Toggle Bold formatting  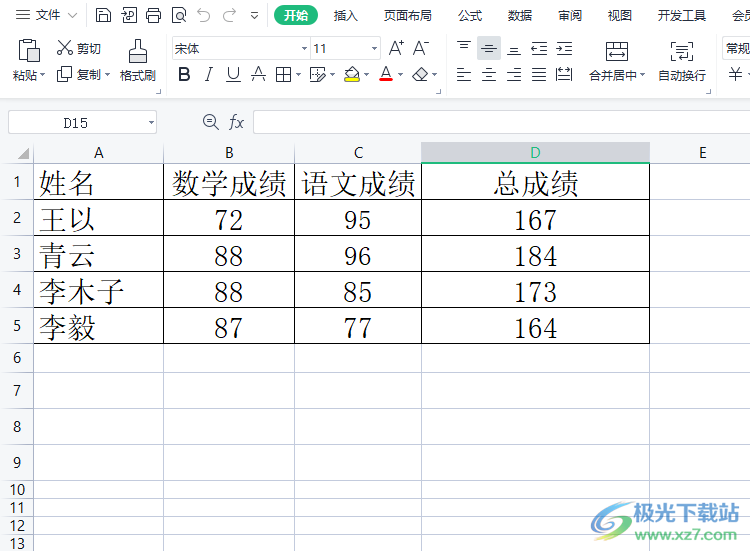(184, 75)
